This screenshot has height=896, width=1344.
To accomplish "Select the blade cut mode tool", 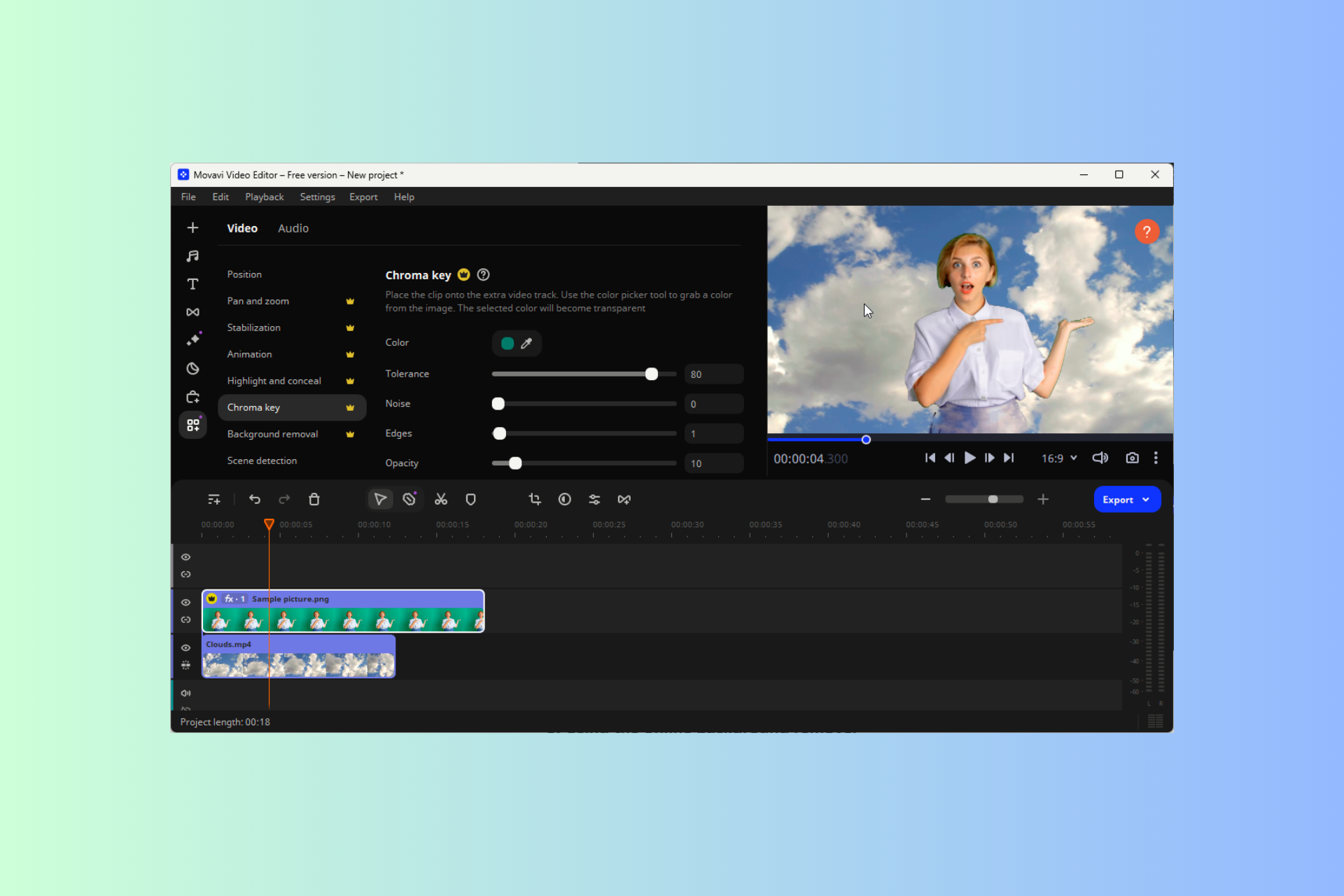I will tap(409, 499).
